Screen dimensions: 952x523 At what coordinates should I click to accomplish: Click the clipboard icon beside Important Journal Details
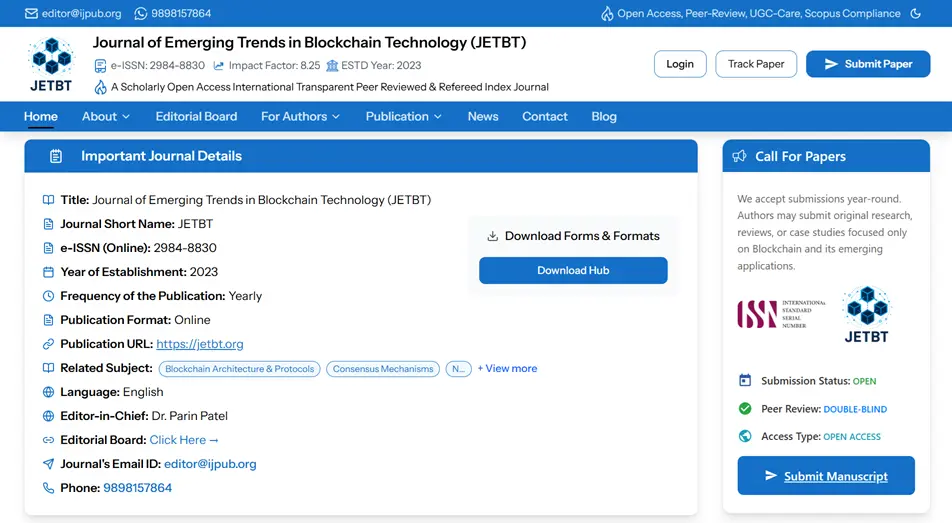[56, 156]
